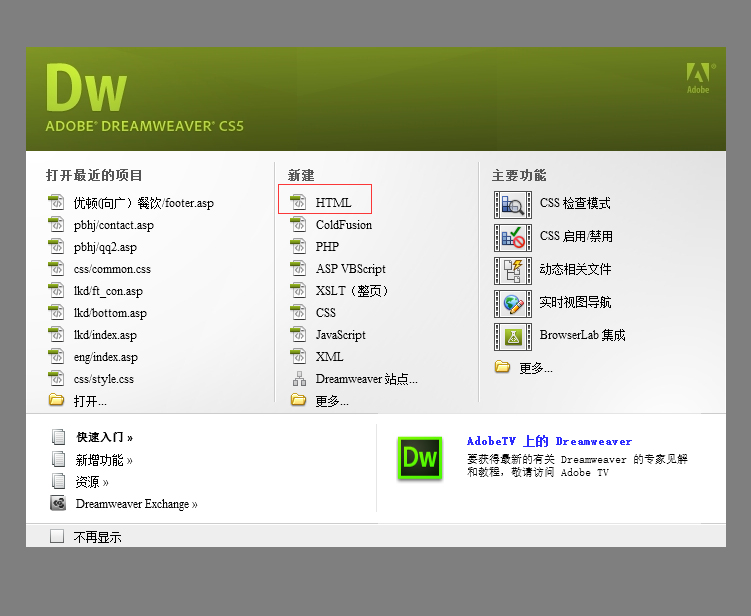Viewport: 751px width, 616px height.
Task: Create a new ColdFusion document
Action: coord(343,225)
